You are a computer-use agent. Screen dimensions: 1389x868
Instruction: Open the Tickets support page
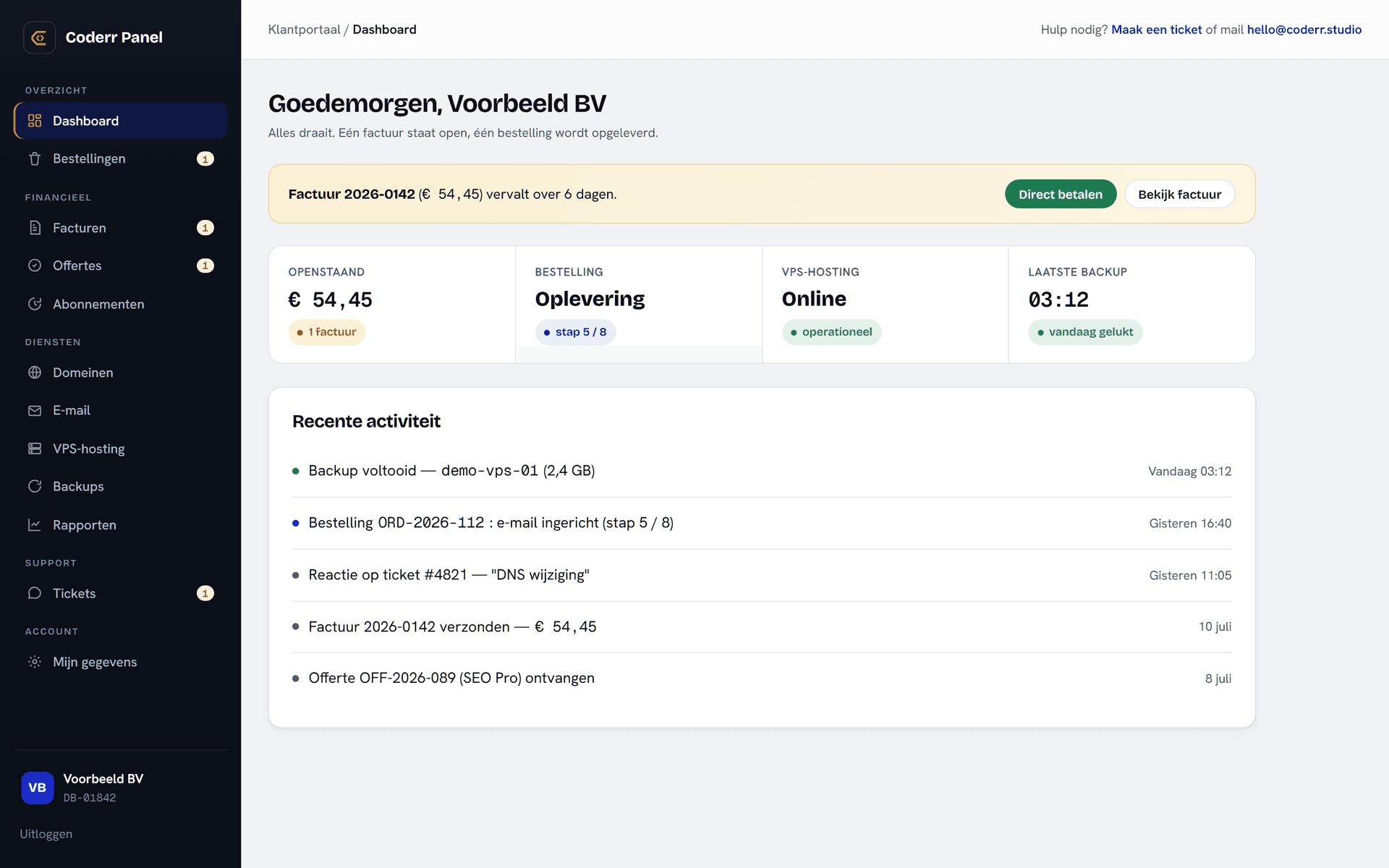pos(121,593)
